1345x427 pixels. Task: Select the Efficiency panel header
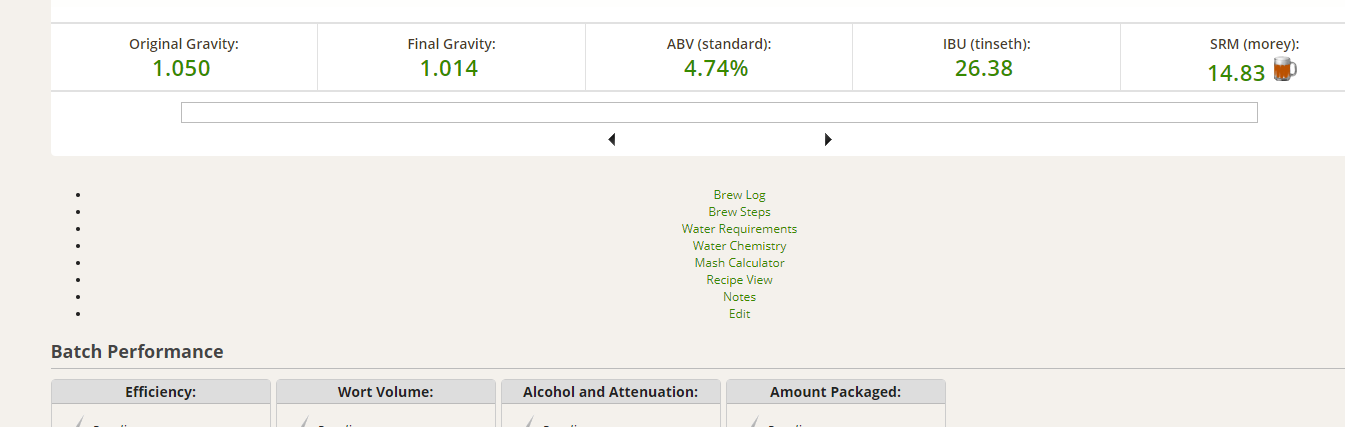point(161,392)
